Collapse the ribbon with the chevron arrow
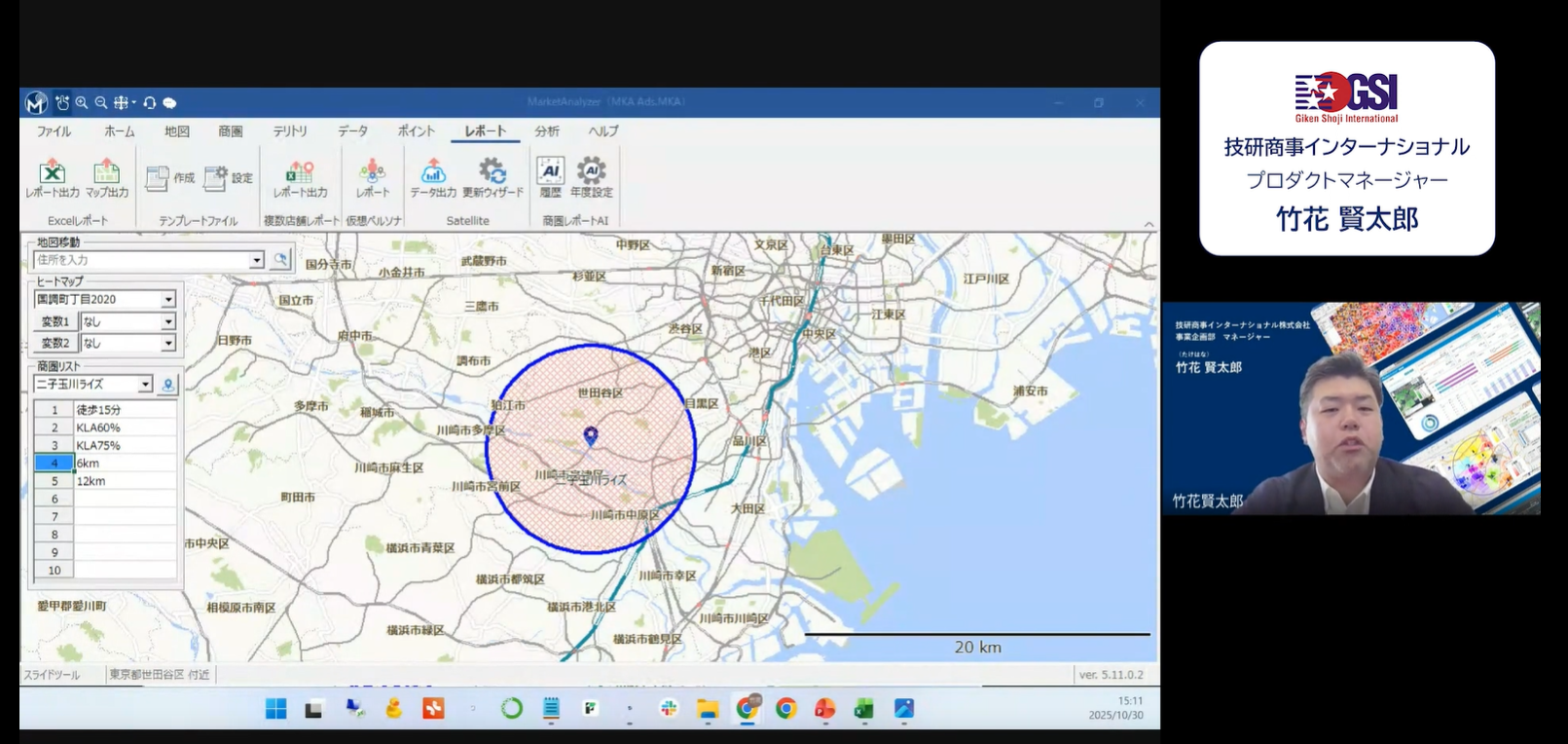 tap(1149, 224)
